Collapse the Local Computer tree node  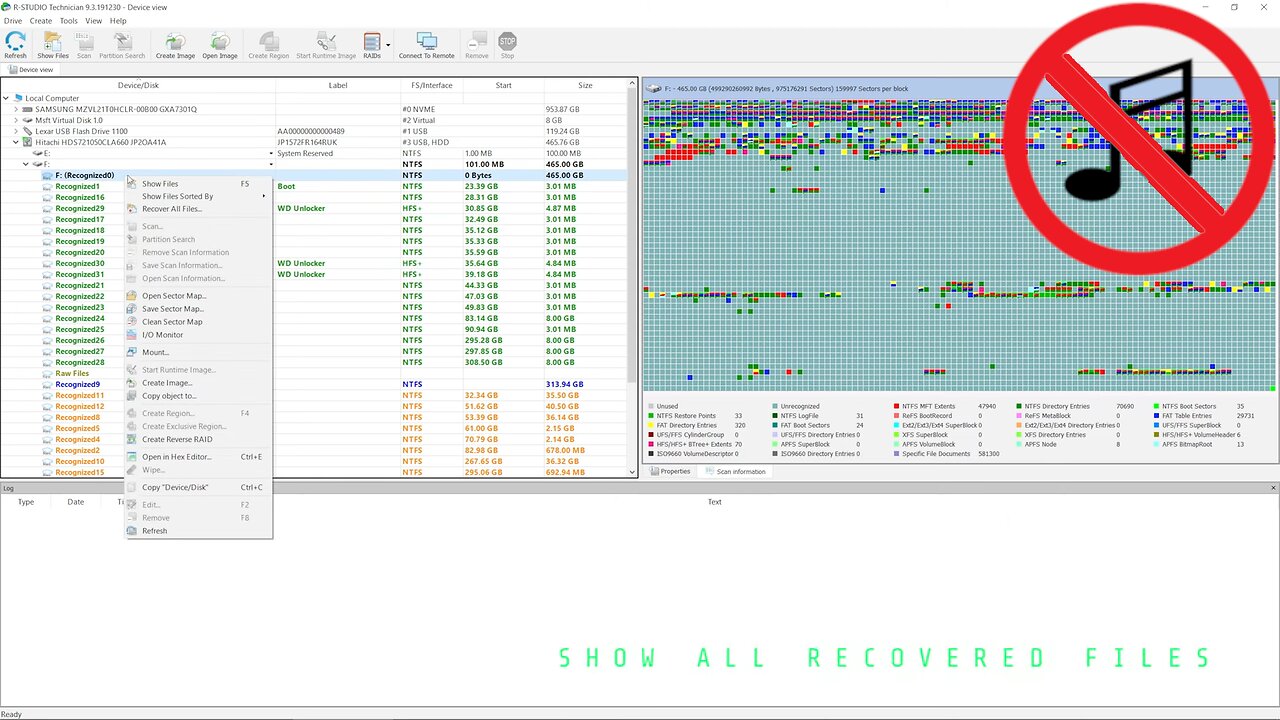6,98
